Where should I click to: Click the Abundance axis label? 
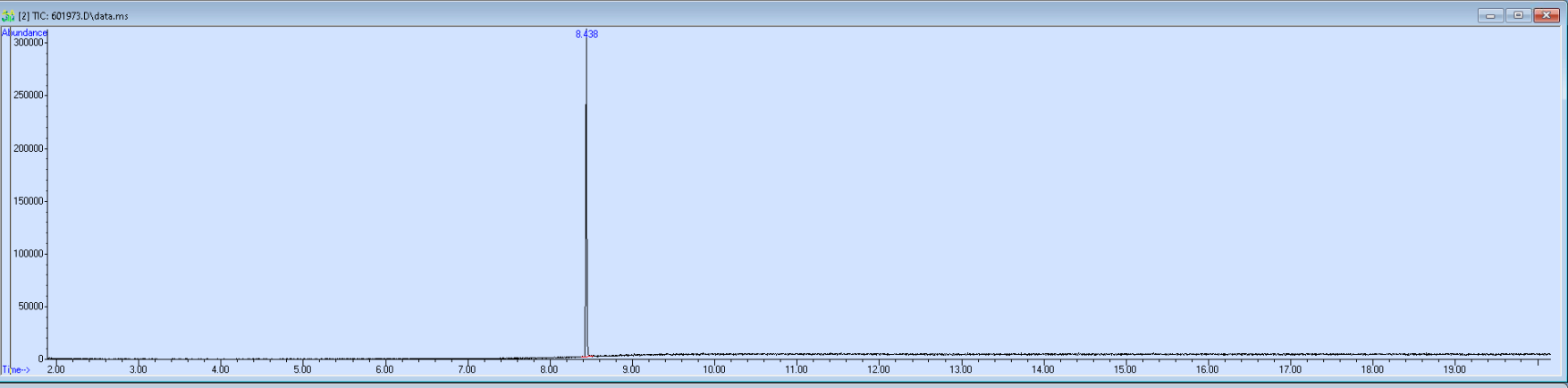pos(24,33)
